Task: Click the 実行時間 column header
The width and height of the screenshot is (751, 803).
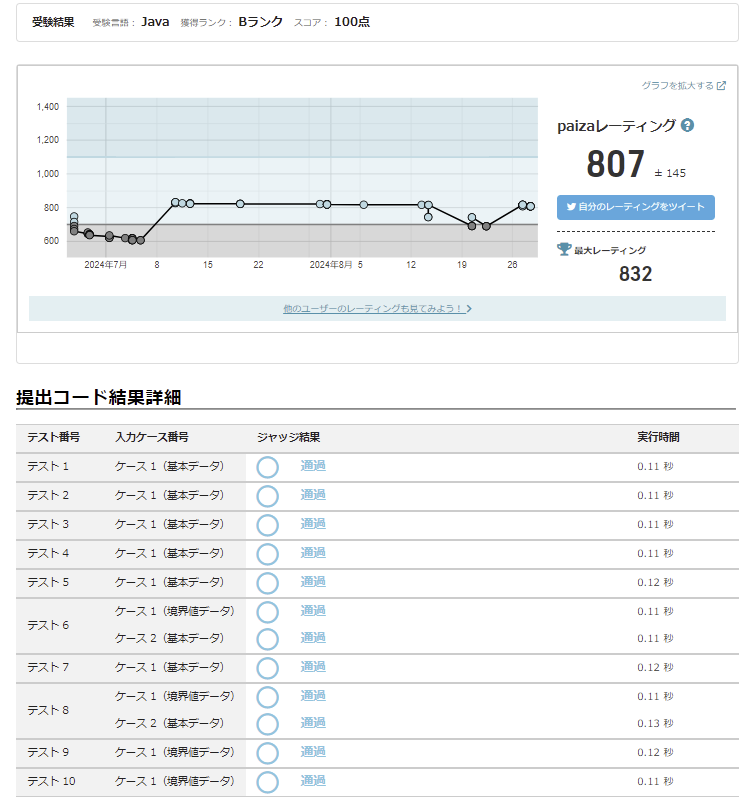Action: click(658, 438)
